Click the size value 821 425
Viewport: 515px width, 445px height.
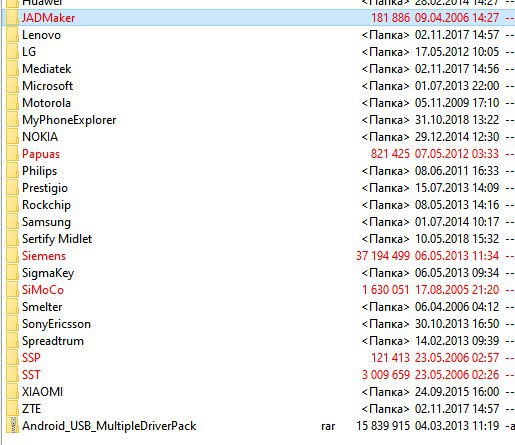390,154
